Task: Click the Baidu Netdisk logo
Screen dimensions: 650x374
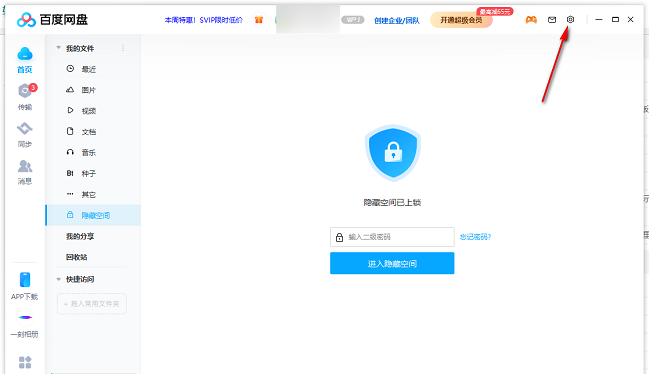Action: (x=53, y=19)
